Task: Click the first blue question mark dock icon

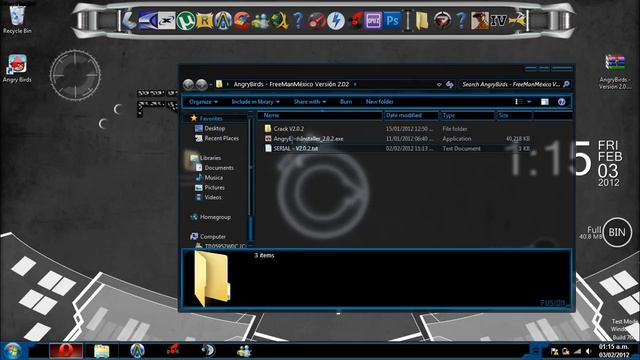Action: [x=298, y=20]
